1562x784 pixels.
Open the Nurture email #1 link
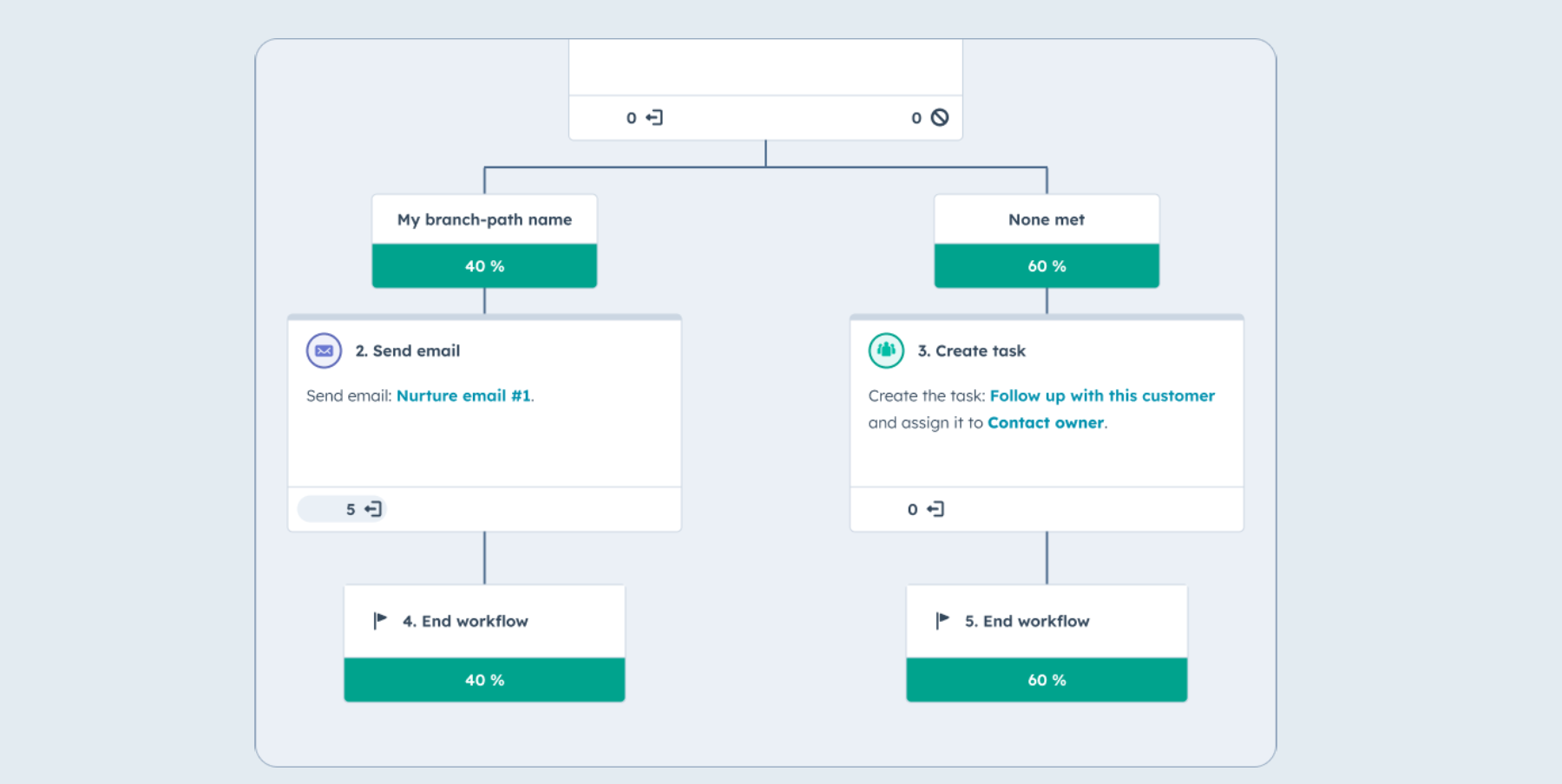(x=463, y=395)
